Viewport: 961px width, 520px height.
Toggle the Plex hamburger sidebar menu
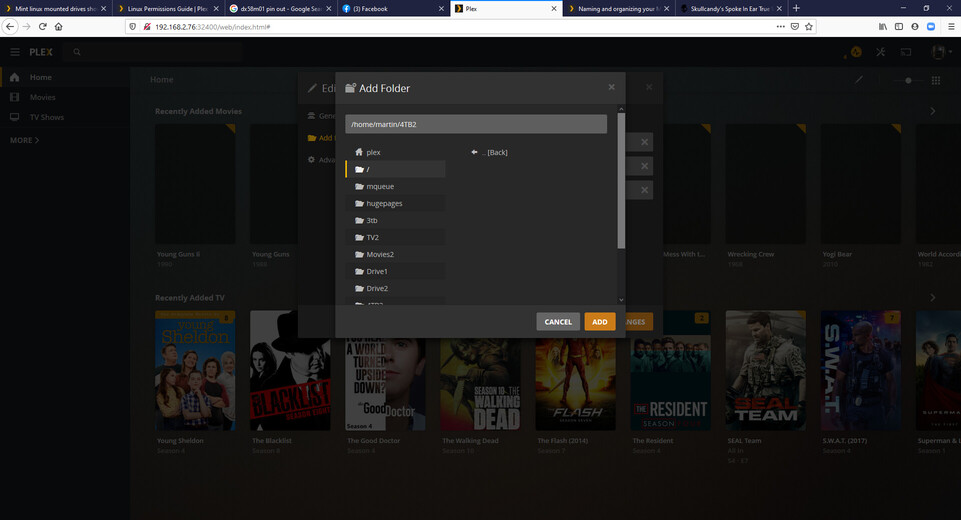pyautogui.click(x=15, y=52)
